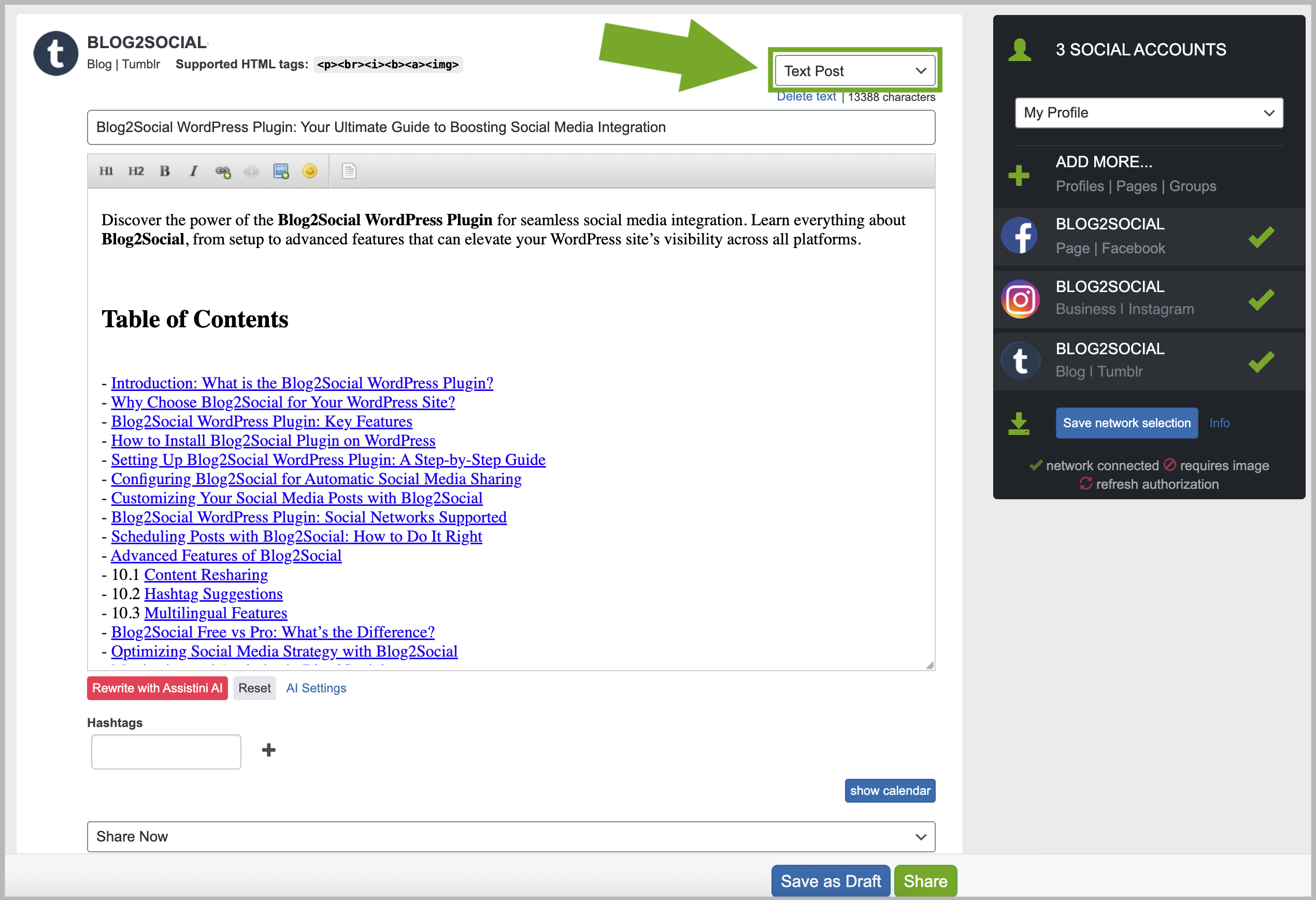Apply H2 heading formatting
The image size is (1316, 900).
136,171
